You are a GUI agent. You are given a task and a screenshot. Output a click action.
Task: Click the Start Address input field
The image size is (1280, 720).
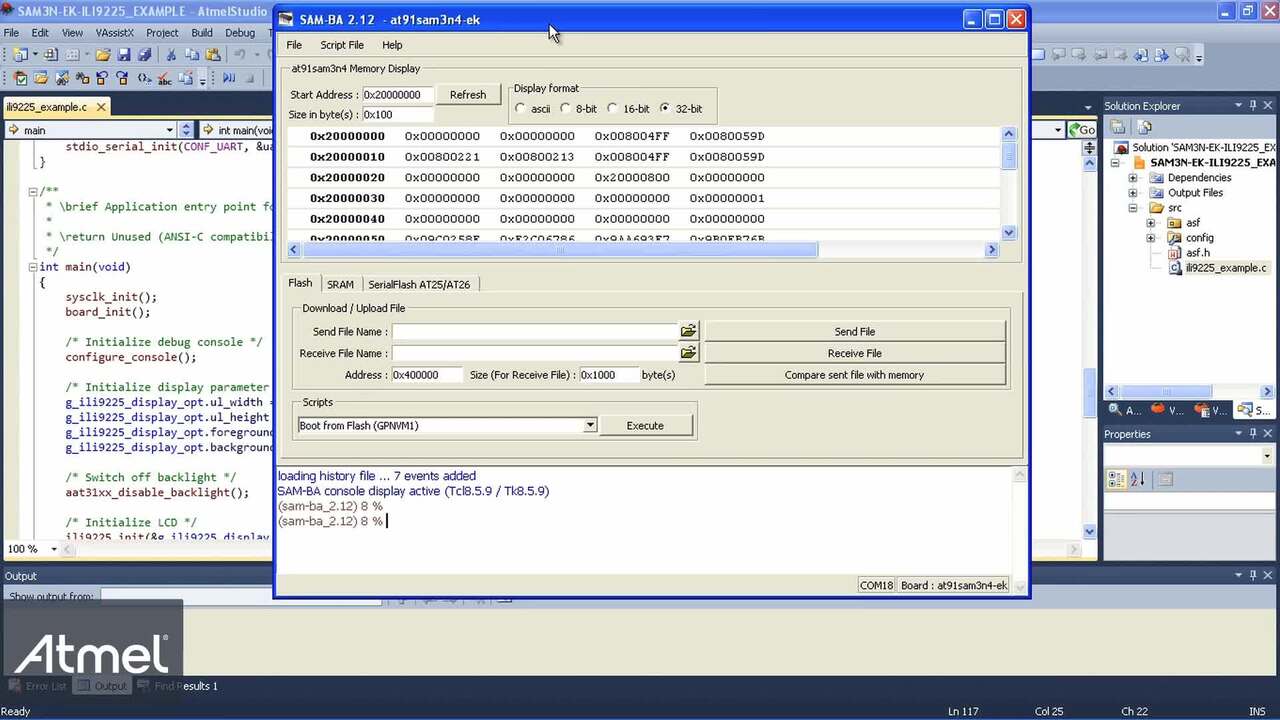pos(400,94)
